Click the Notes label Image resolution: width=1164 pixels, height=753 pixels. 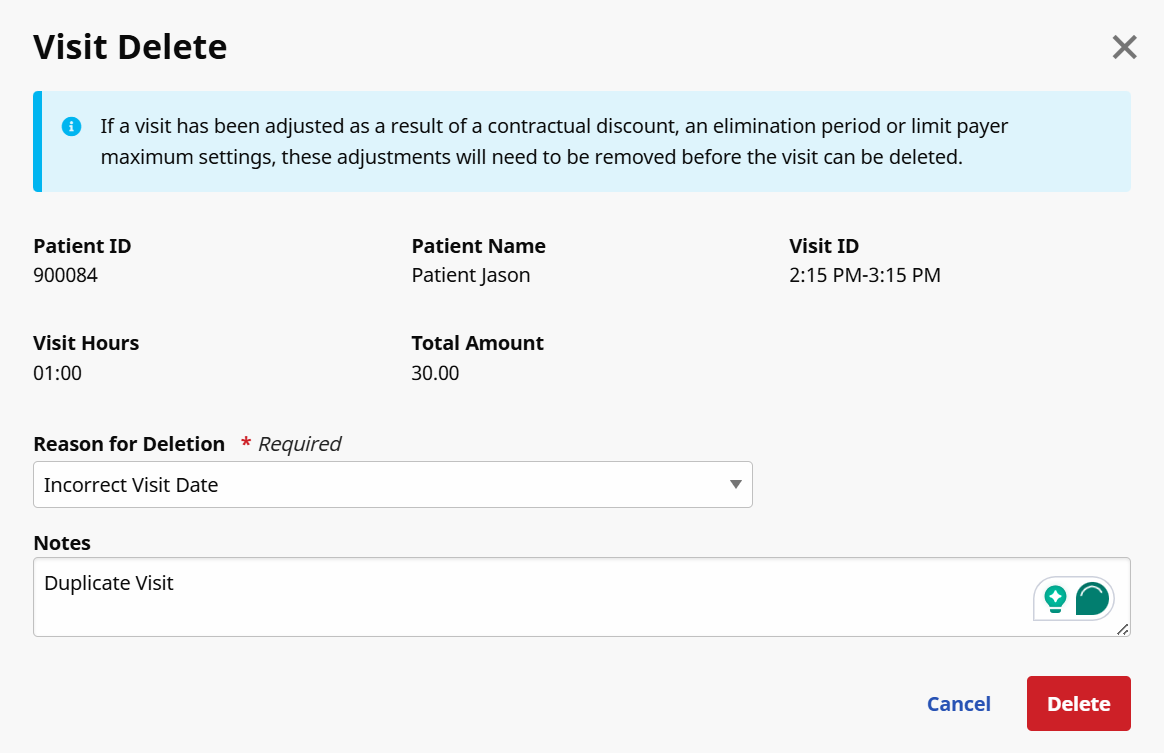pos(62,543)
